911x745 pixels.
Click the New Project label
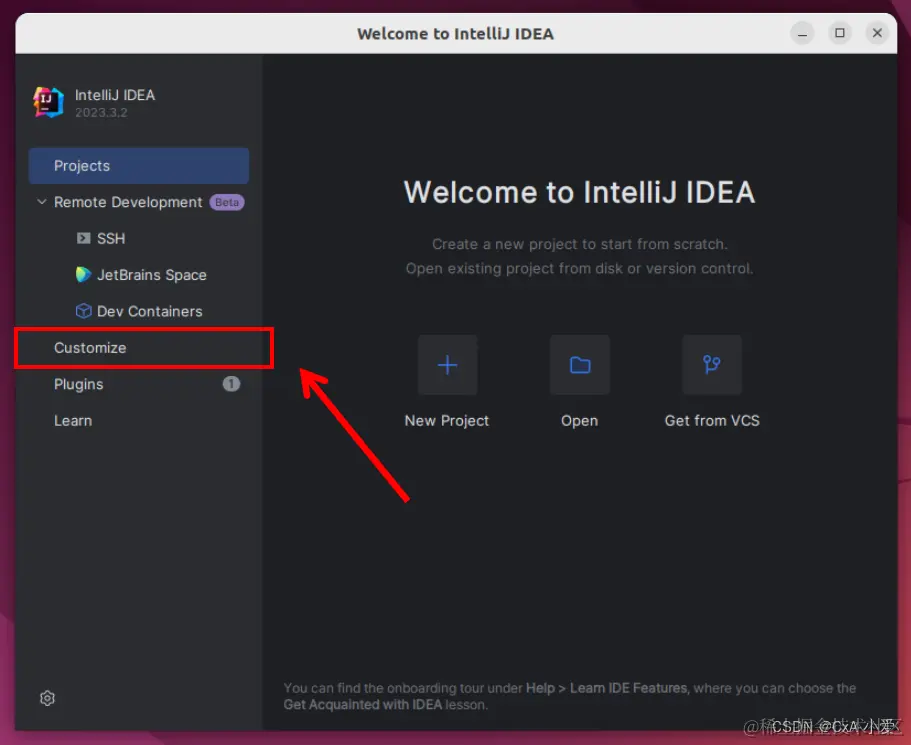[x=447, y=420]
